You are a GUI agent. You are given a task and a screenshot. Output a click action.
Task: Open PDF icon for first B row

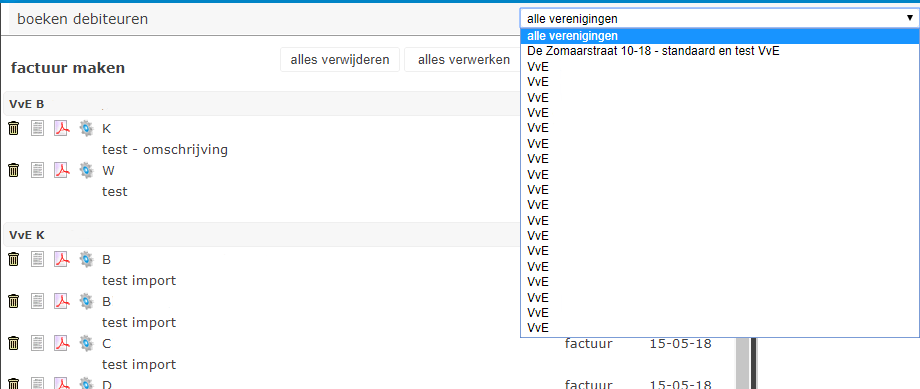(x=62, y=259)
